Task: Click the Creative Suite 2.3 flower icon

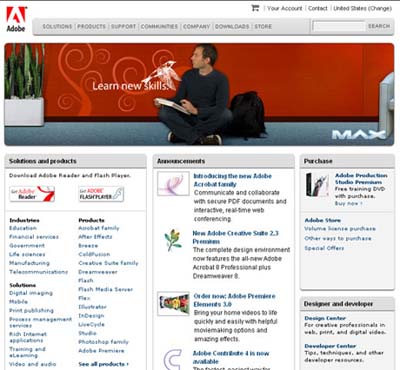Action: tap(173, 240)
